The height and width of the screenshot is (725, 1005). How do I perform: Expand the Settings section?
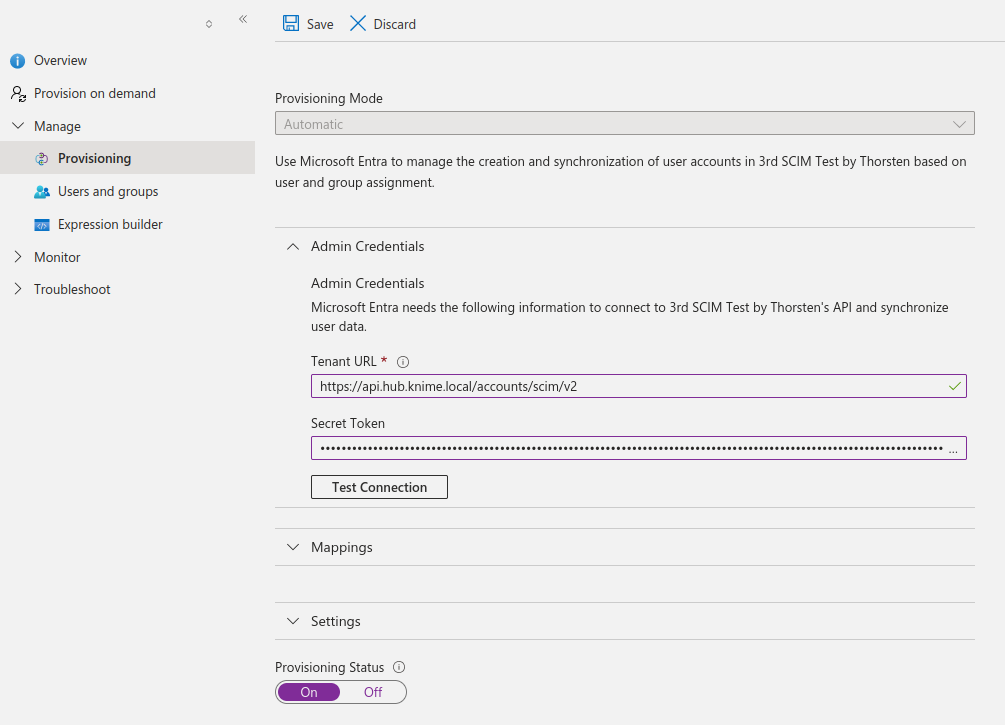[x=293, y=622]
